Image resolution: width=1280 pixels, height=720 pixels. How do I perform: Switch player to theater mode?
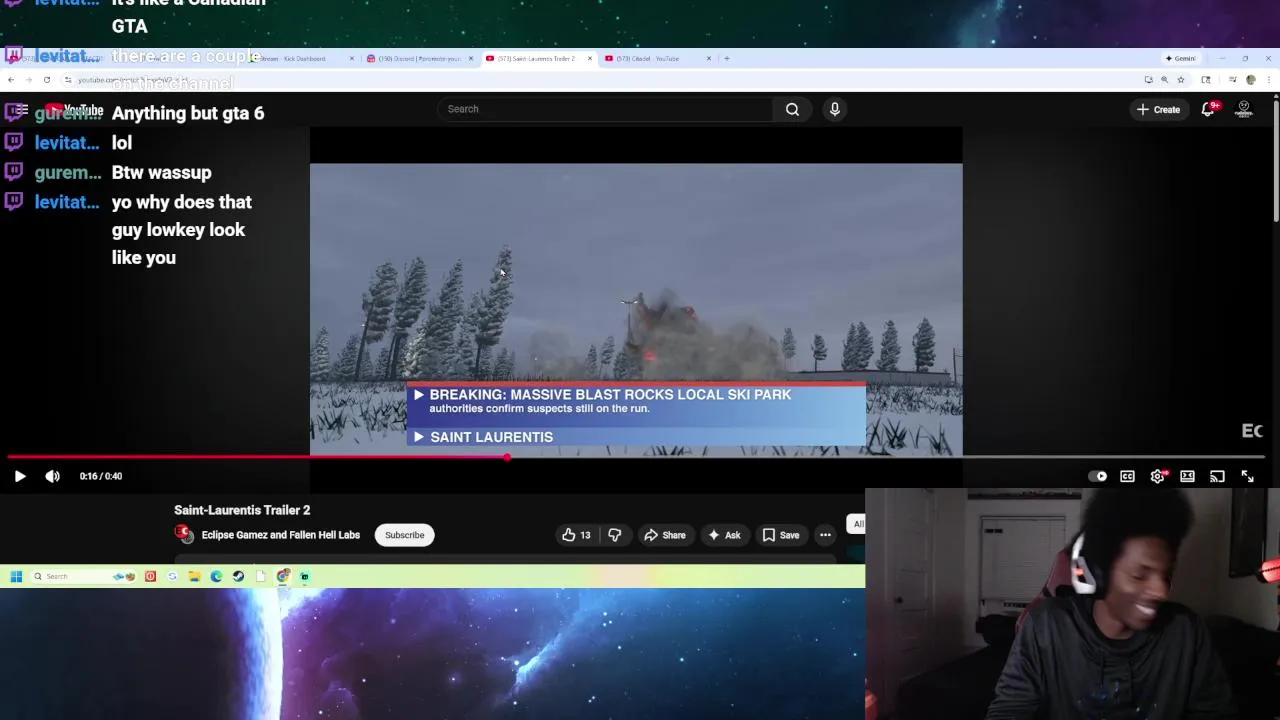(x=1187, y=477)
